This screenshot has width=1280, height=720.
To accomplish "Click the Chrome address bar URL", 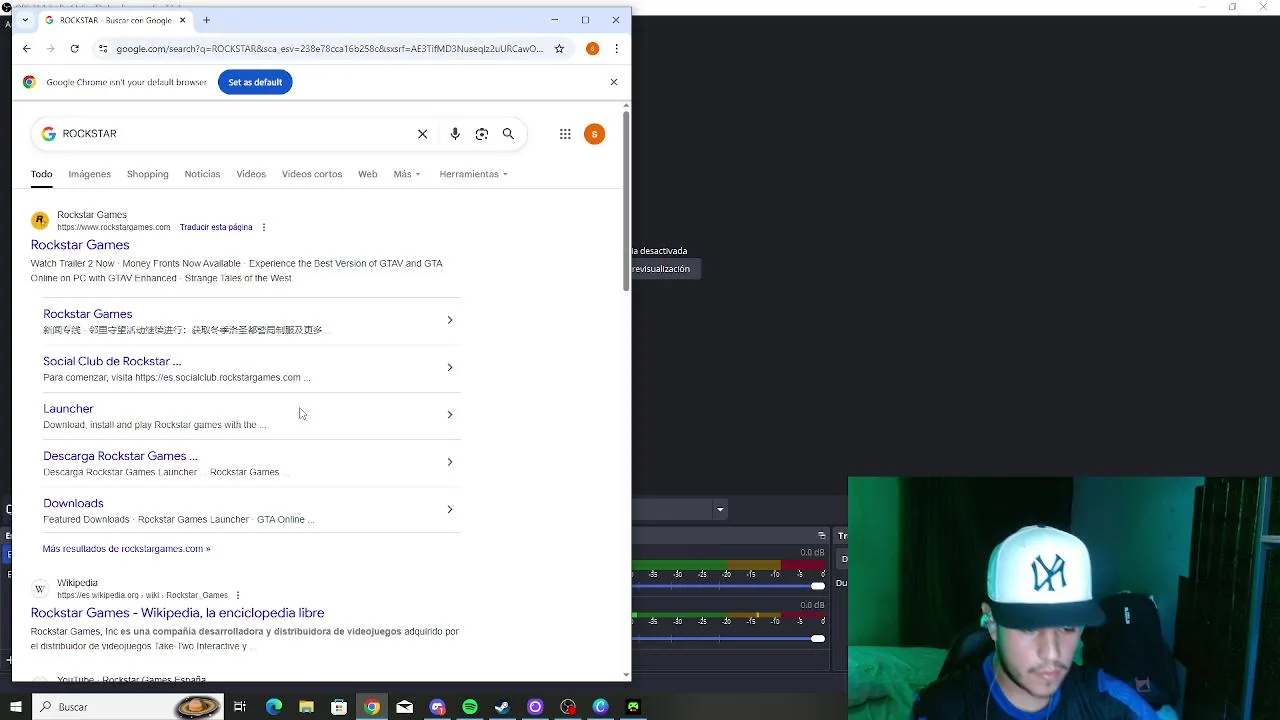I will 329,48.
